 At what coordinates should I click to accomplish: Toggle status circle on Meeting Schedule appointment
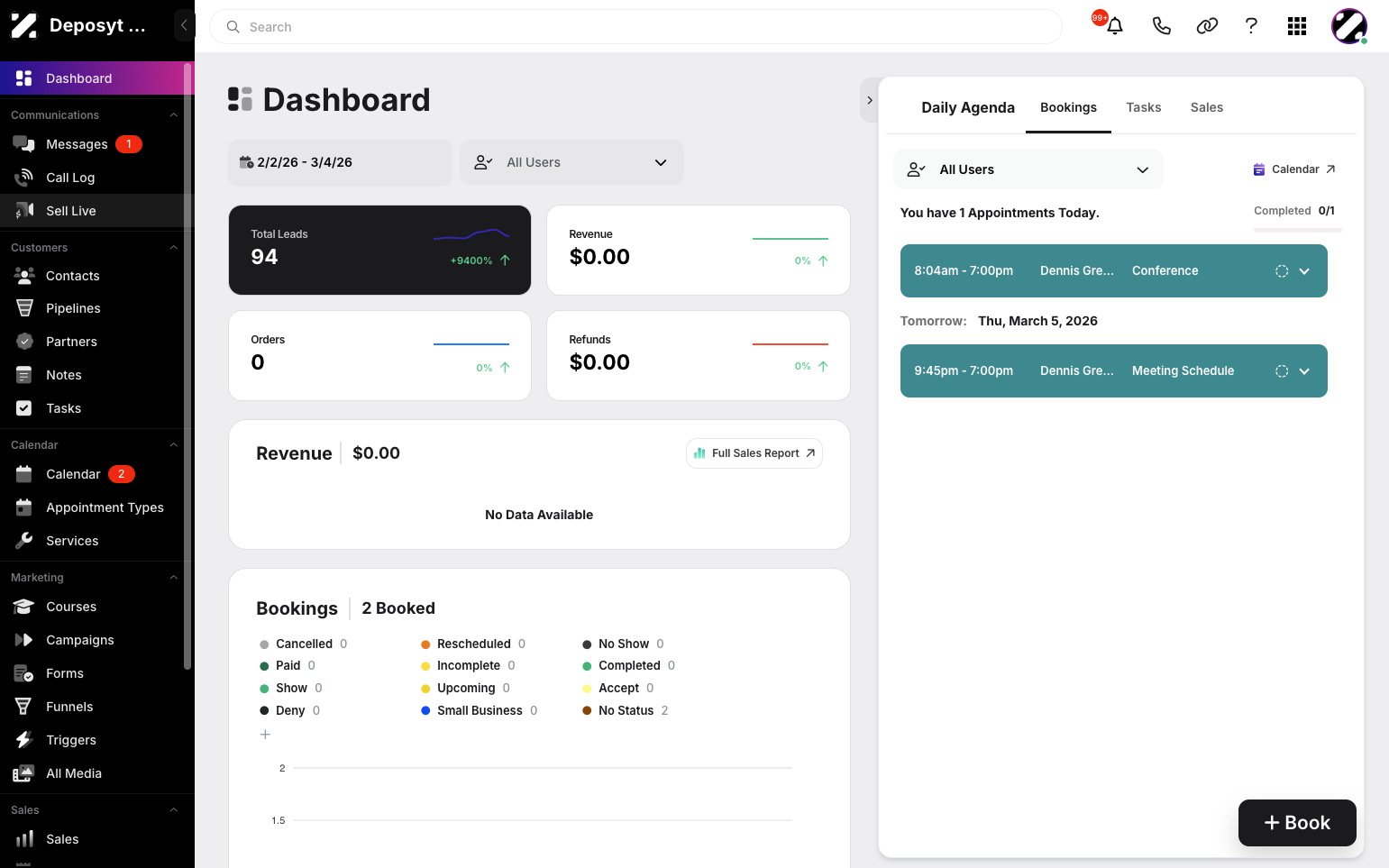point(1282,371)
